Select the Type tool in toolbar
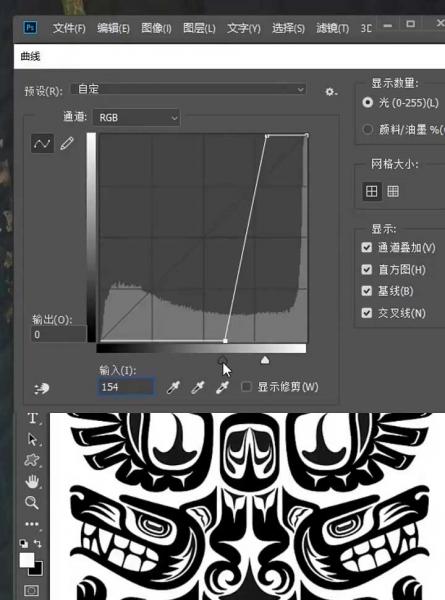The height and width of the screenshot is (600, 445). pyautogui.click(x=33, y=418)
